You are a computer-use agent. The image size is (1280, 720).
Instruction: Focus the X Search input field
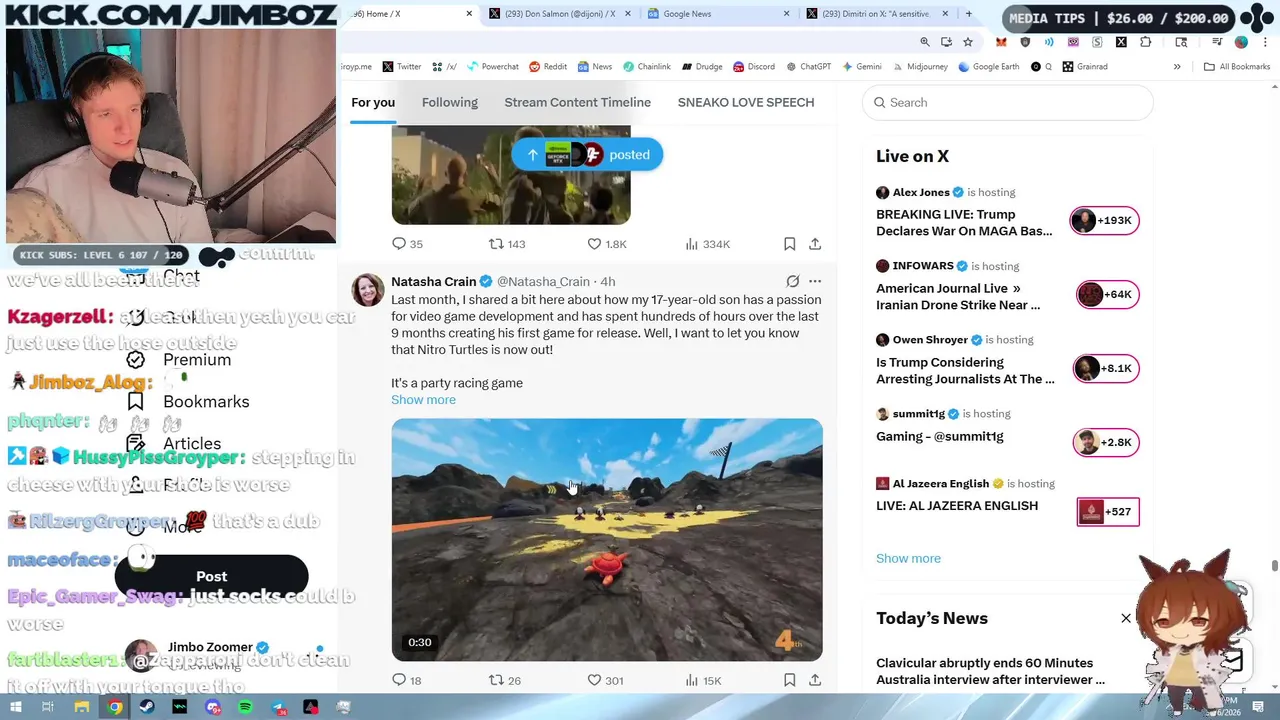(1008, 102)
